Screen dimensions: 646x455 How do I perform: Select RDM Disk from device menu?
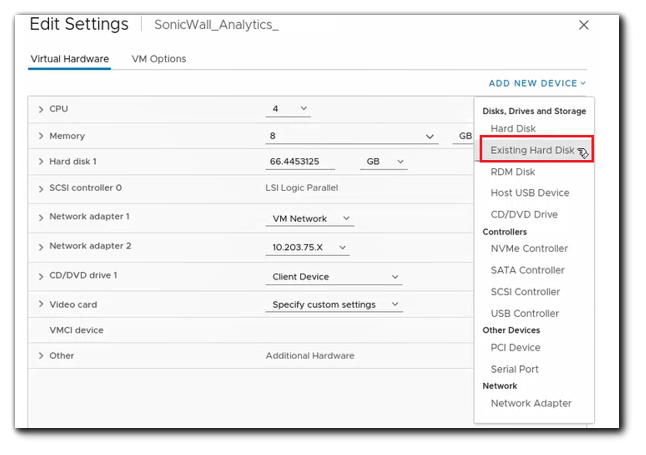click(x=513, y=172)
